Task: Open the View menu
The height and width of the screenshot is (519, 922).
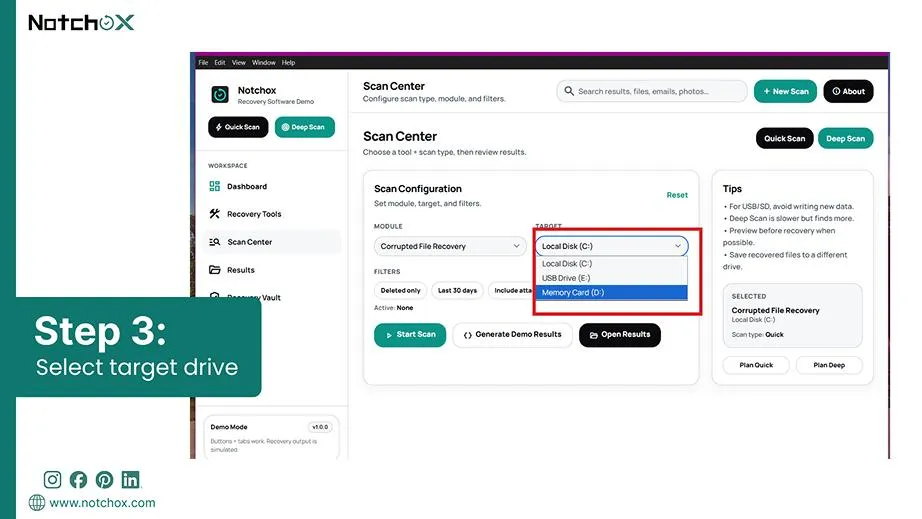Action: [239, 62]
